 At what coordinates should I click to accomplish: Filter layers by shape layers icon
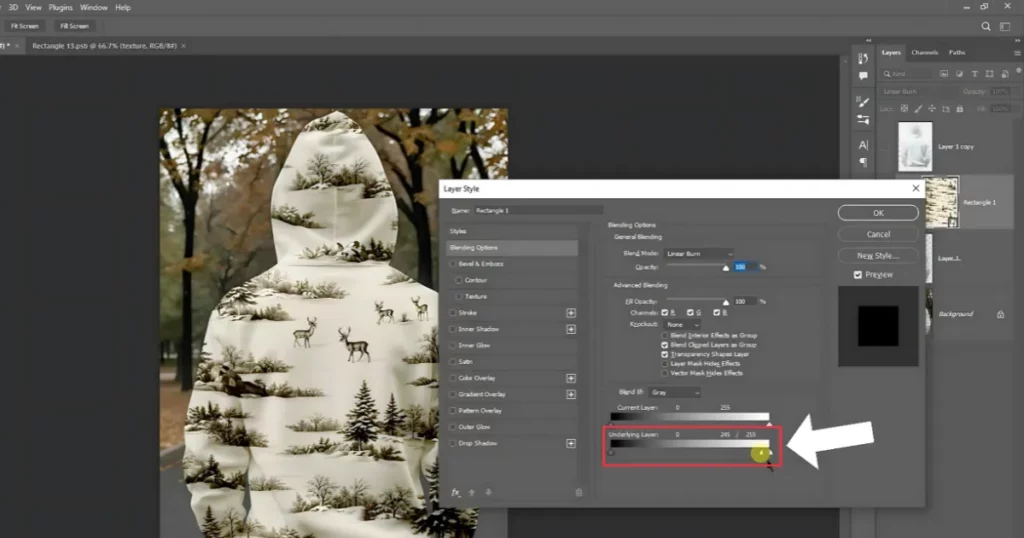click(x=989, y=74)
